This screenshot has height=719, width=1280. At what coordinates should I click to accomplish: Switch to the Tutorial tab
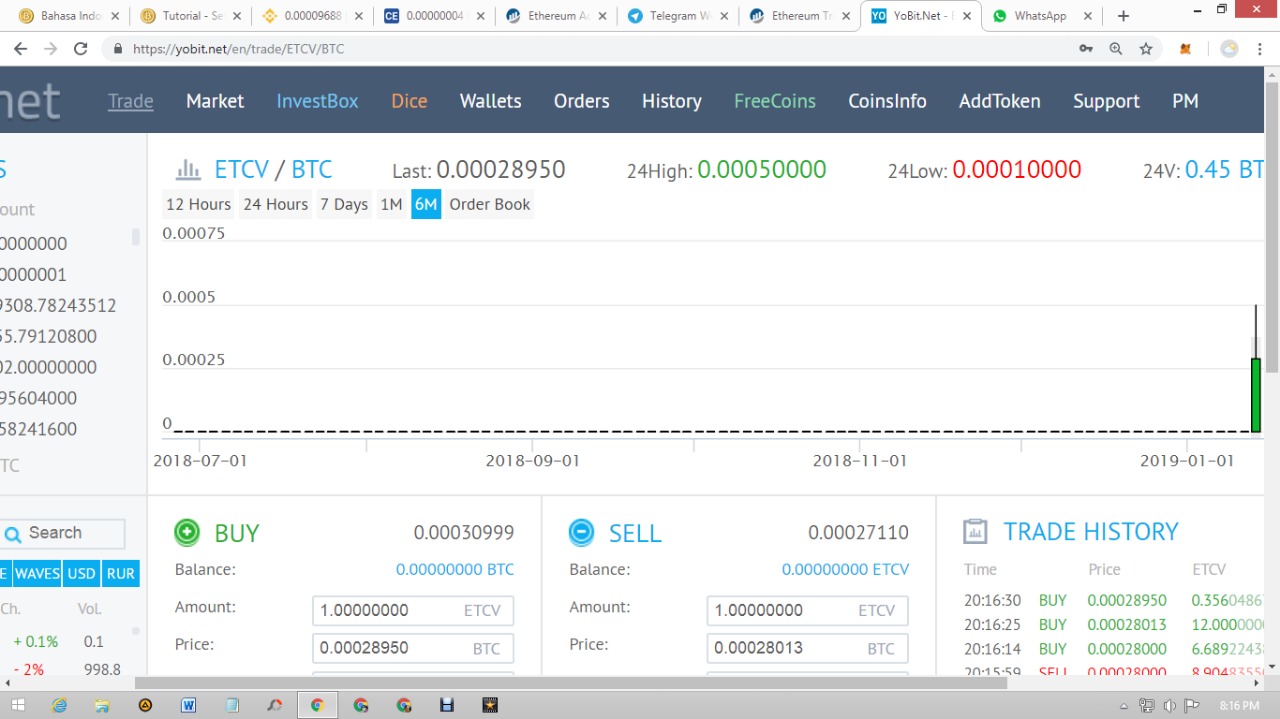pyautogui.click(x=192, y=16)
